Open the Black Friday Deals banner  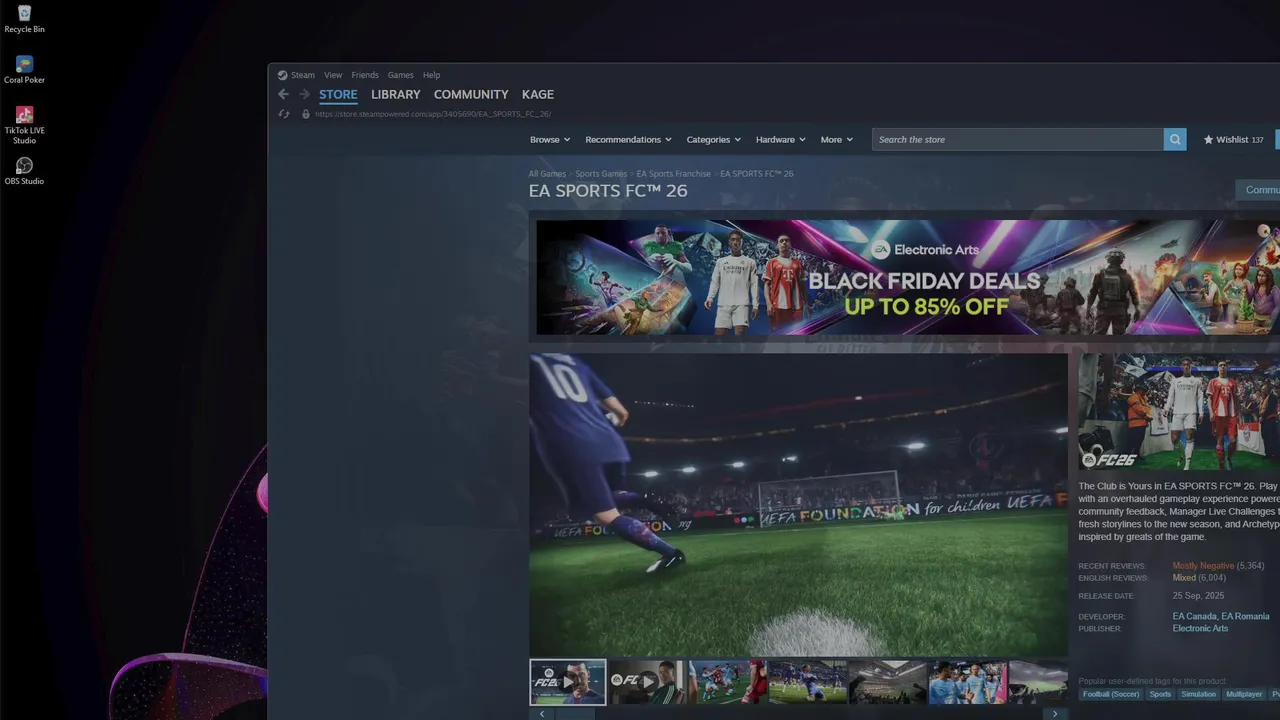(x=908, y=277)
